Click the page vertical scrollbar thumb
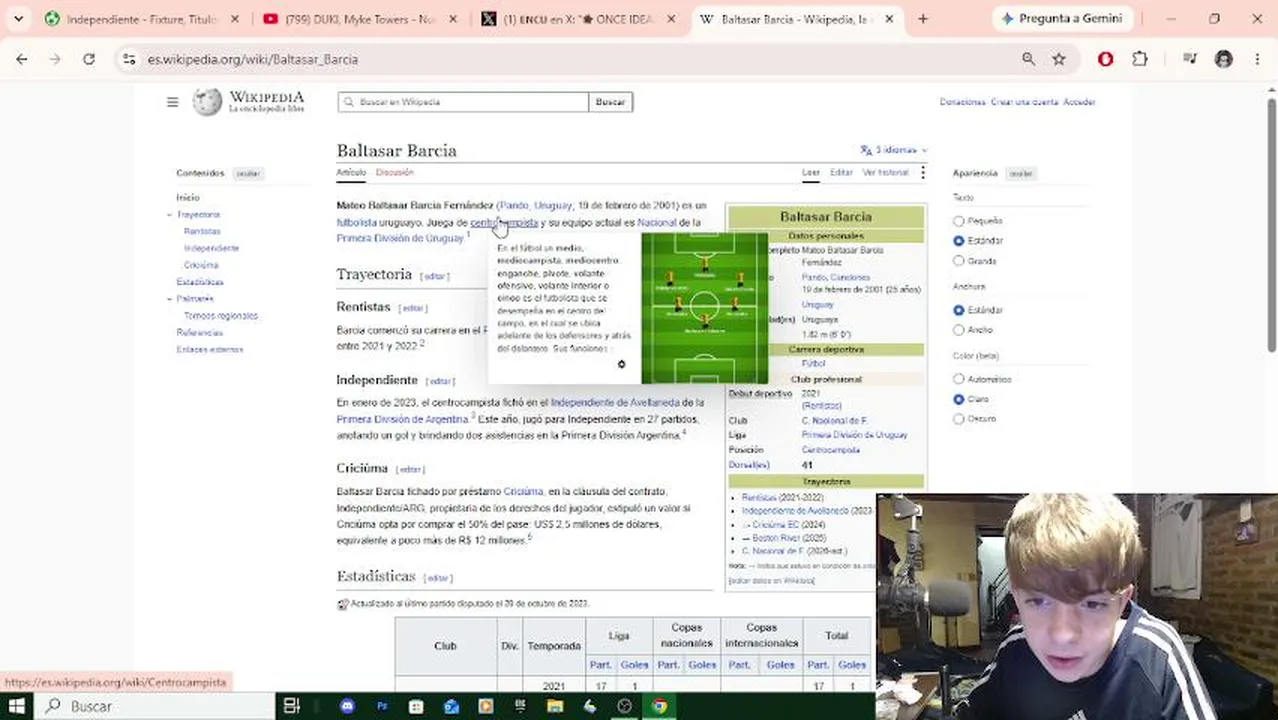1278x720 pixels. point(1271,225)
